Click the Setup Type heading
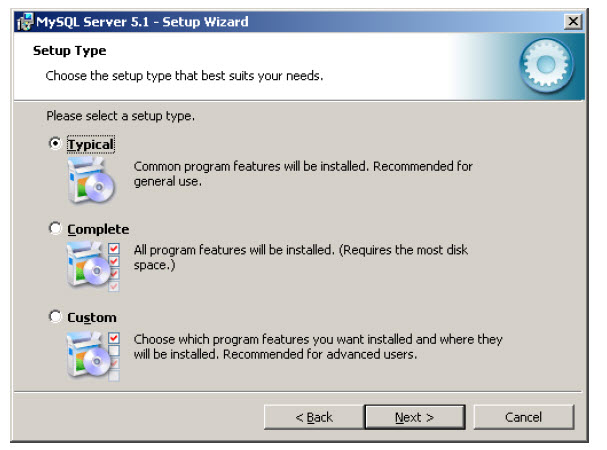Image resolution: width=607 pixels, height=450 pixels. tap(69, 51)
